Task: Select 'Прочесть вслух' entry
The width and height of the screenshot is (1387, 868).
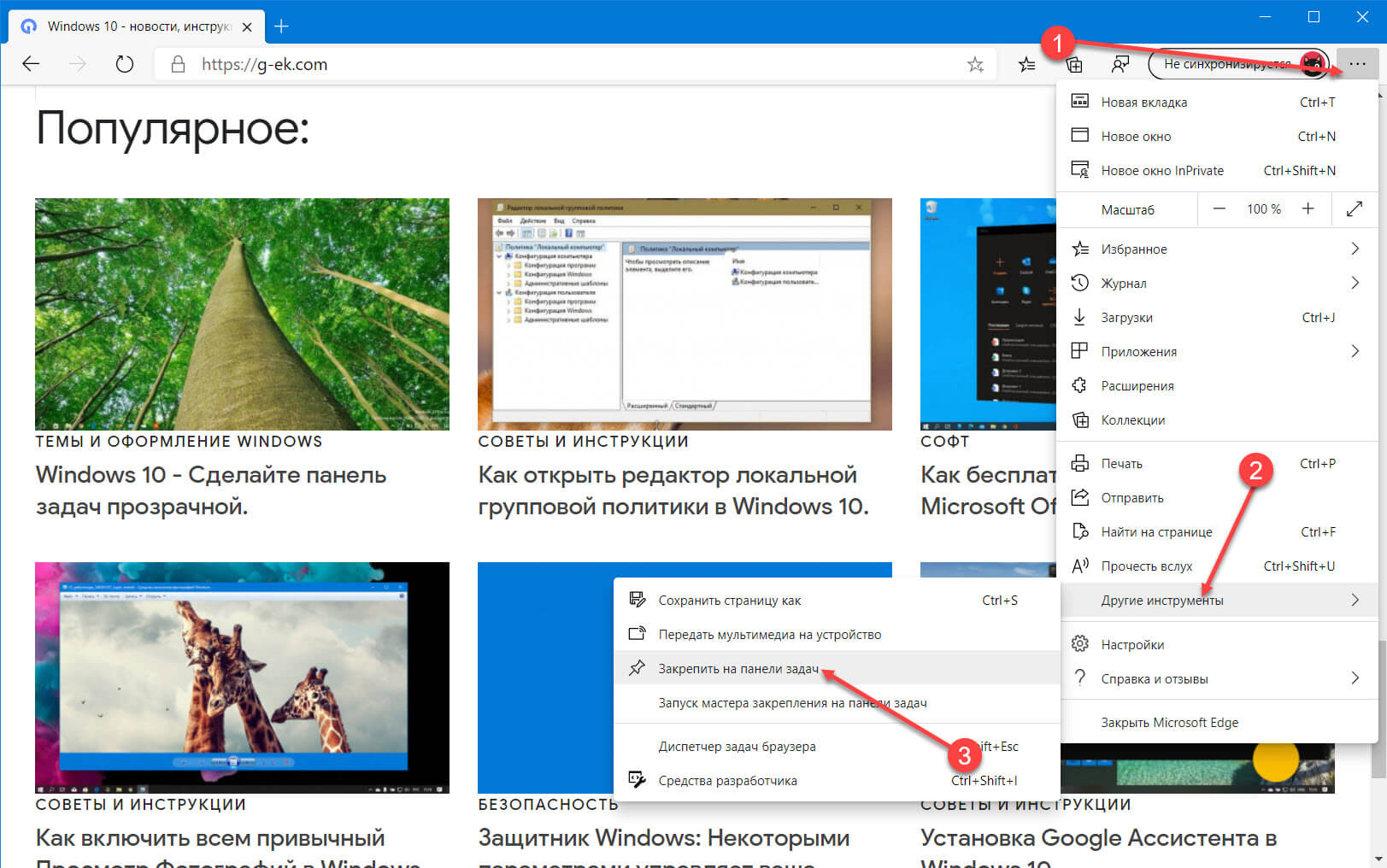Action: coord(1217,566)
